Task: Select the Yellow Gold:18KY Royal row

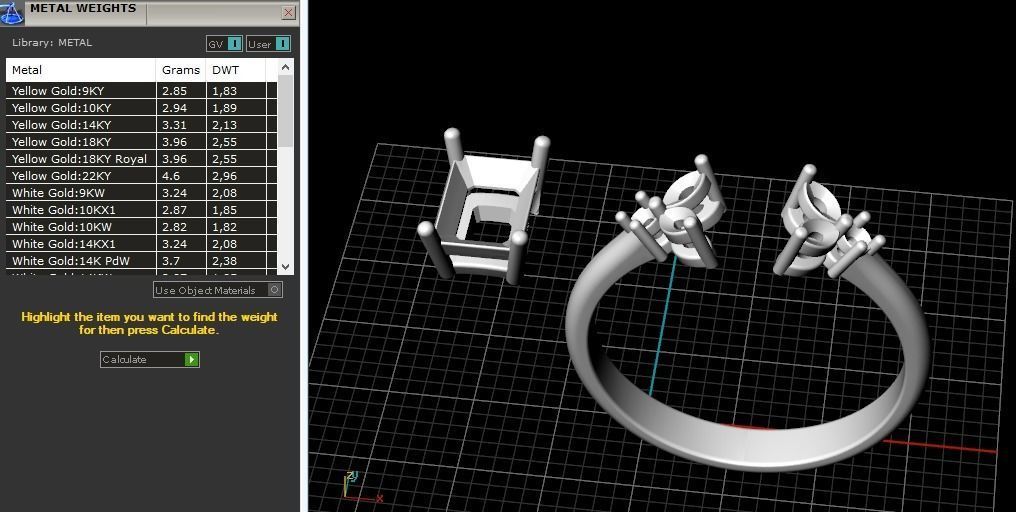Action: (x=141, y=159)
